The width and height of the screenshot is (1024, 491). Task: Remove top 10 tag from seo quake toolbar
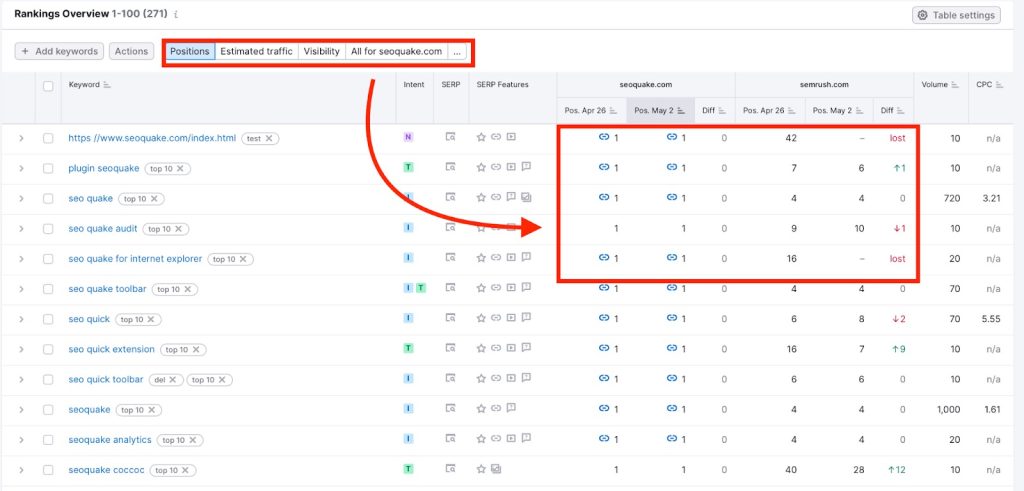coord(187,289)
